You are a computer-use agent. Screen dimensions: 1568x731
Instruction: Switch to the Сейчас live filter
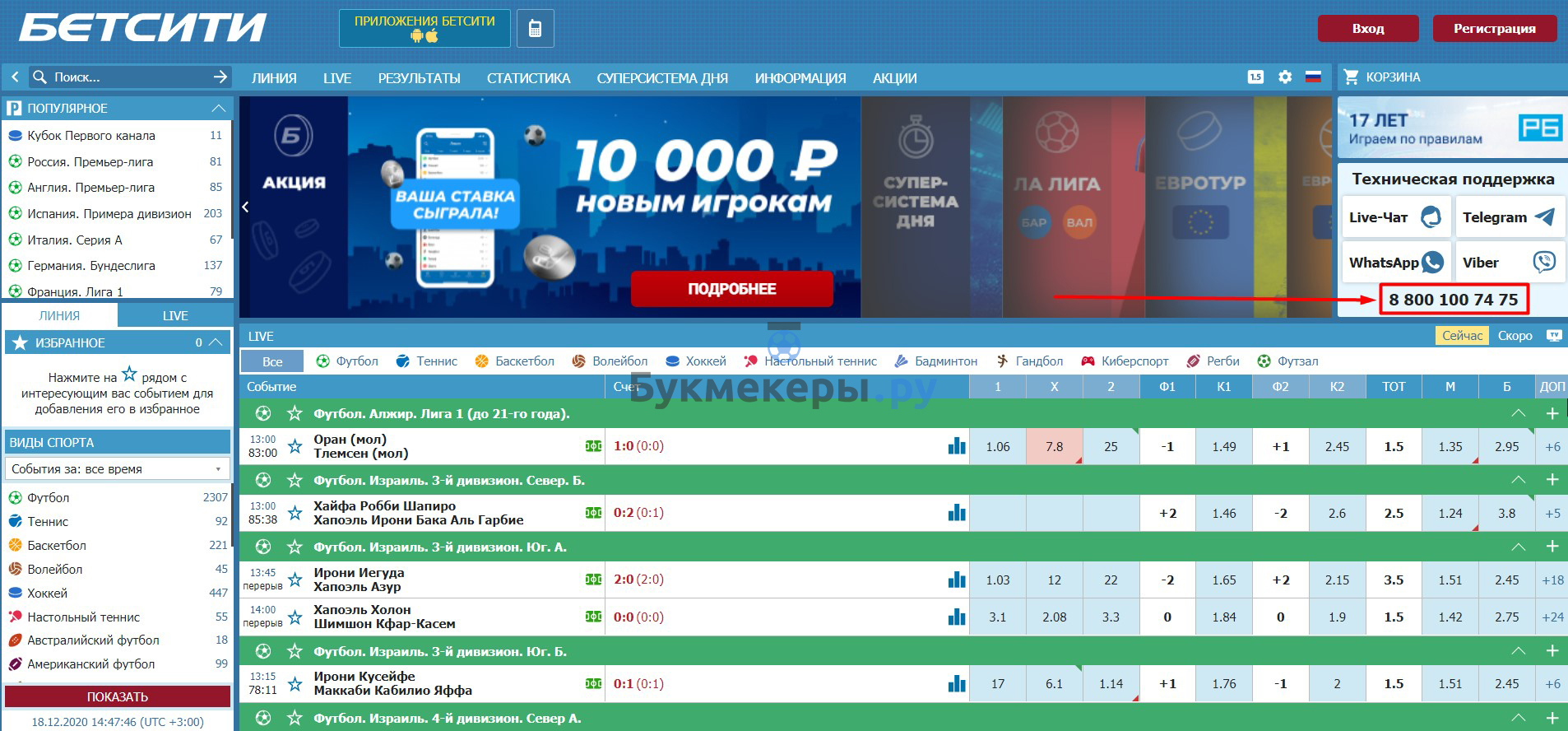1462,336
